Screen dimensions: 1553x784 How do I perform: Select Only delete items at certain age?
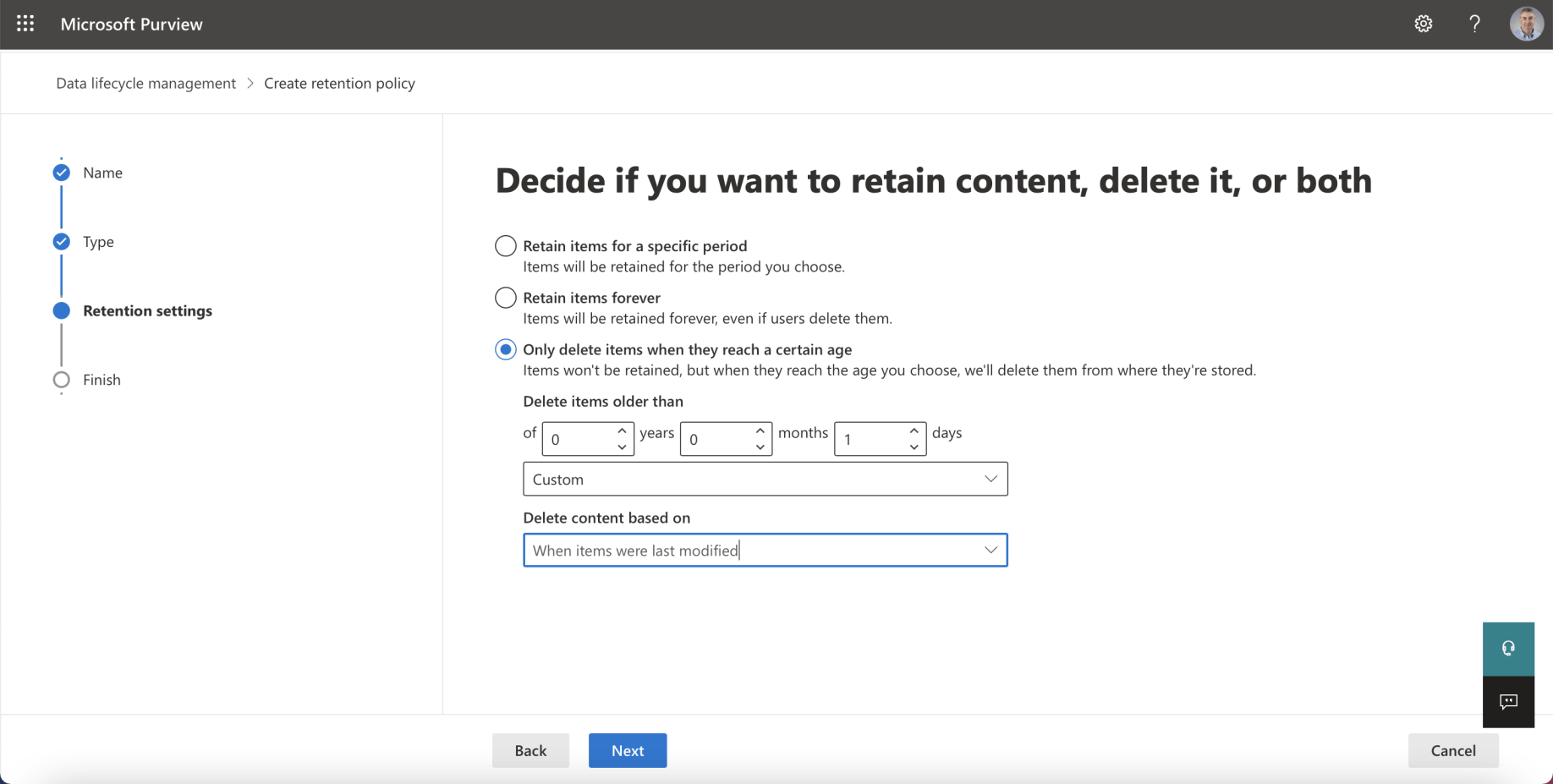coord(505,349)
